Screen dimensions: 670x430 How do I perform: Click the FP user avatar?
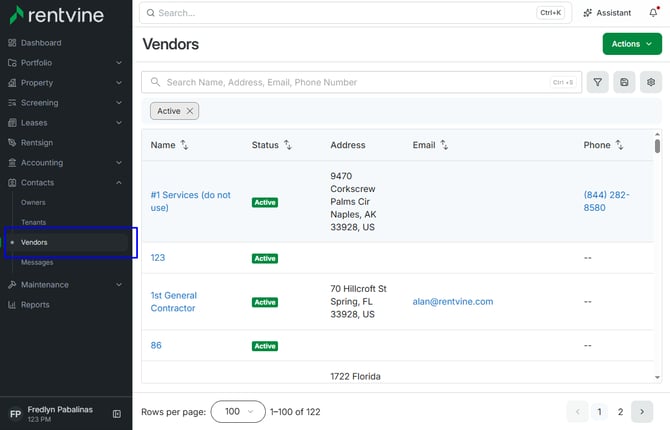point(15,414)
